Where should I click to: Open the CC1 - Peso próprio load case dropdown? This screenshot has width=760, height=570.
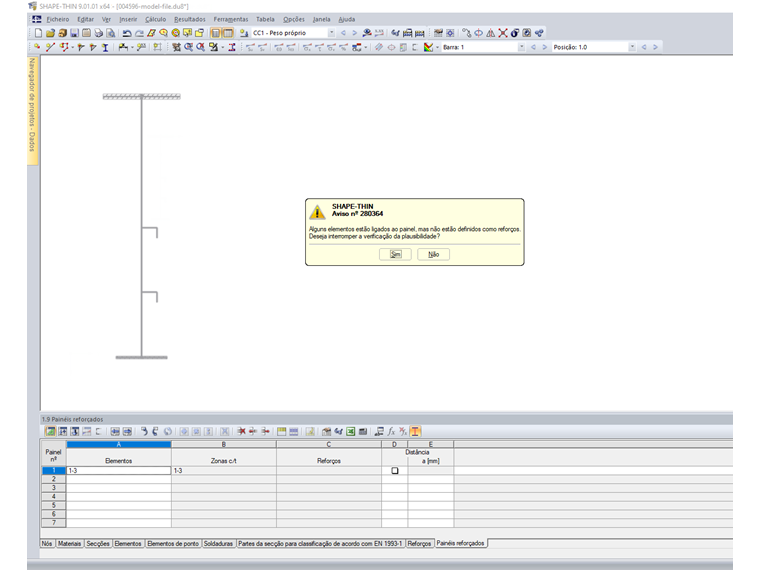click(x=332, y=33)
